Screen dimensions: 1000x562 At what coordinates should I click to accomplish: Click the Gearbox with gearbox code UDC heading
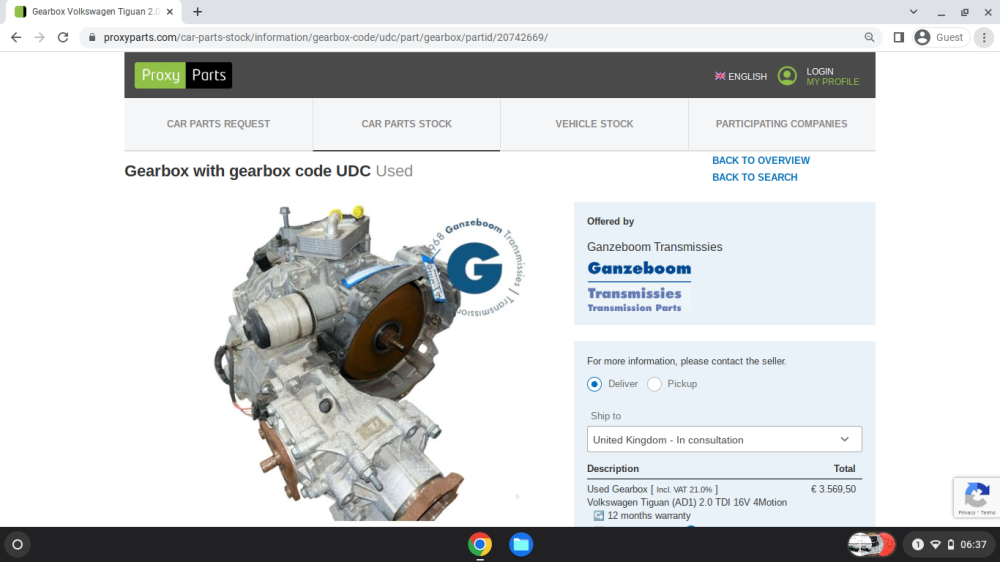(247, 171)
